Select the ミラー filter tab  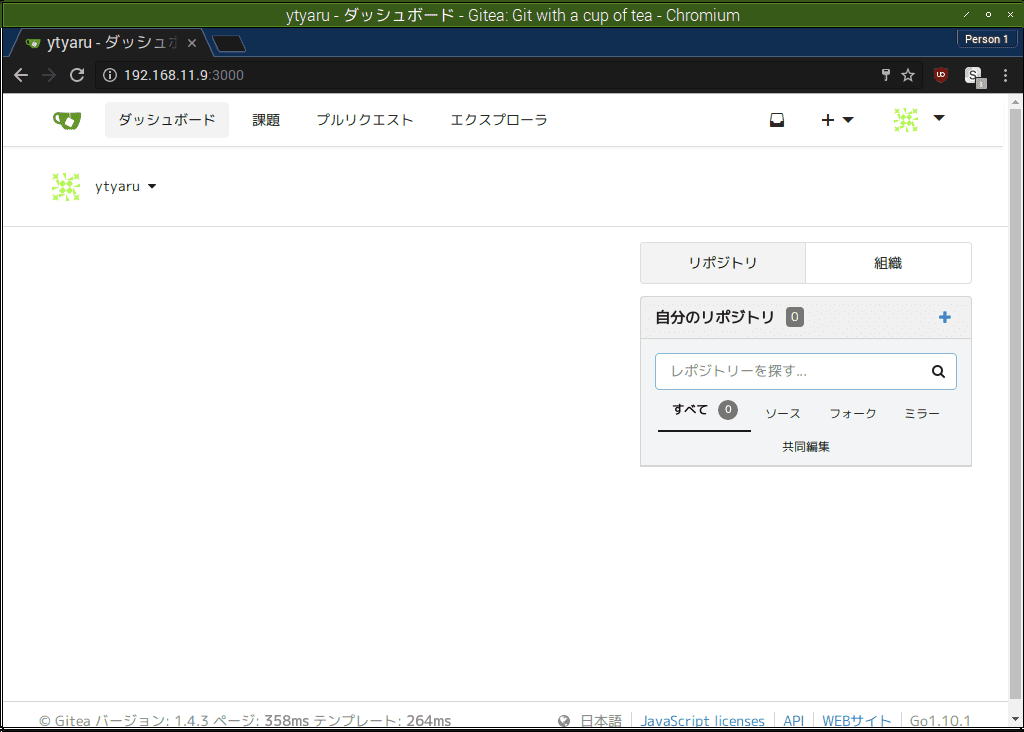coord(921,412)
